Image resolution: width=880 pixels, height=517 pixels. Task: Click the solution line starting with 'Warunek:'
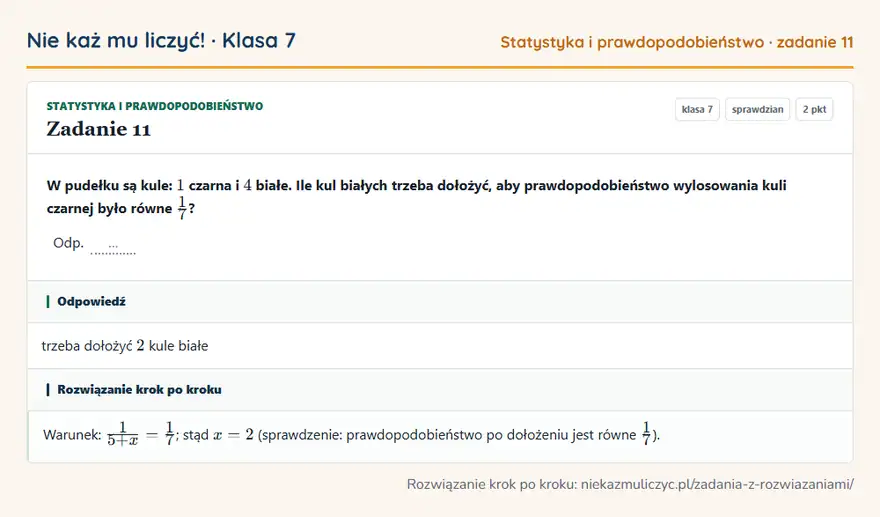[x=351, y=434]
